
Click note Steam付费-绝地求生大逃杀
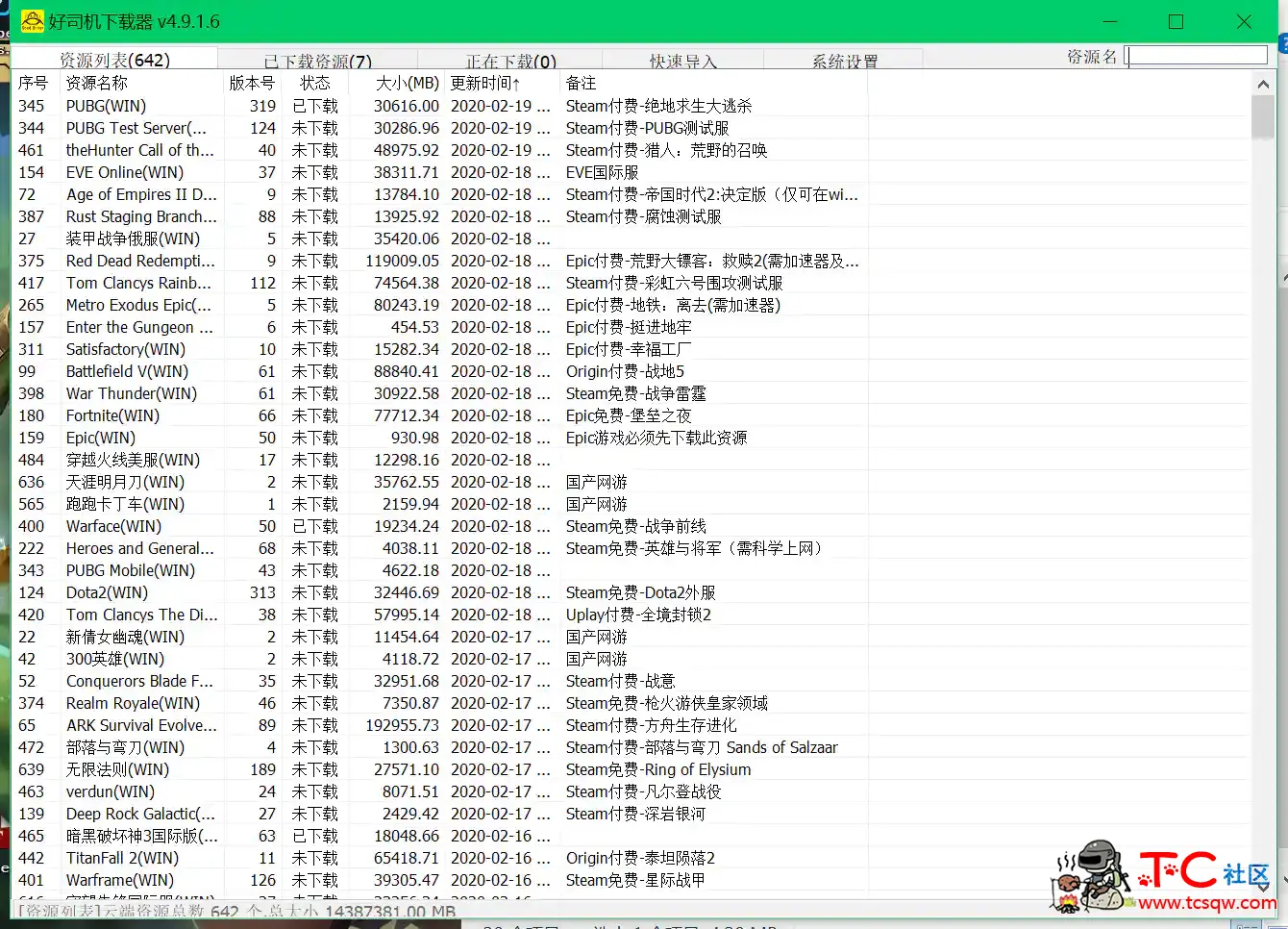(x=658, y=106)
